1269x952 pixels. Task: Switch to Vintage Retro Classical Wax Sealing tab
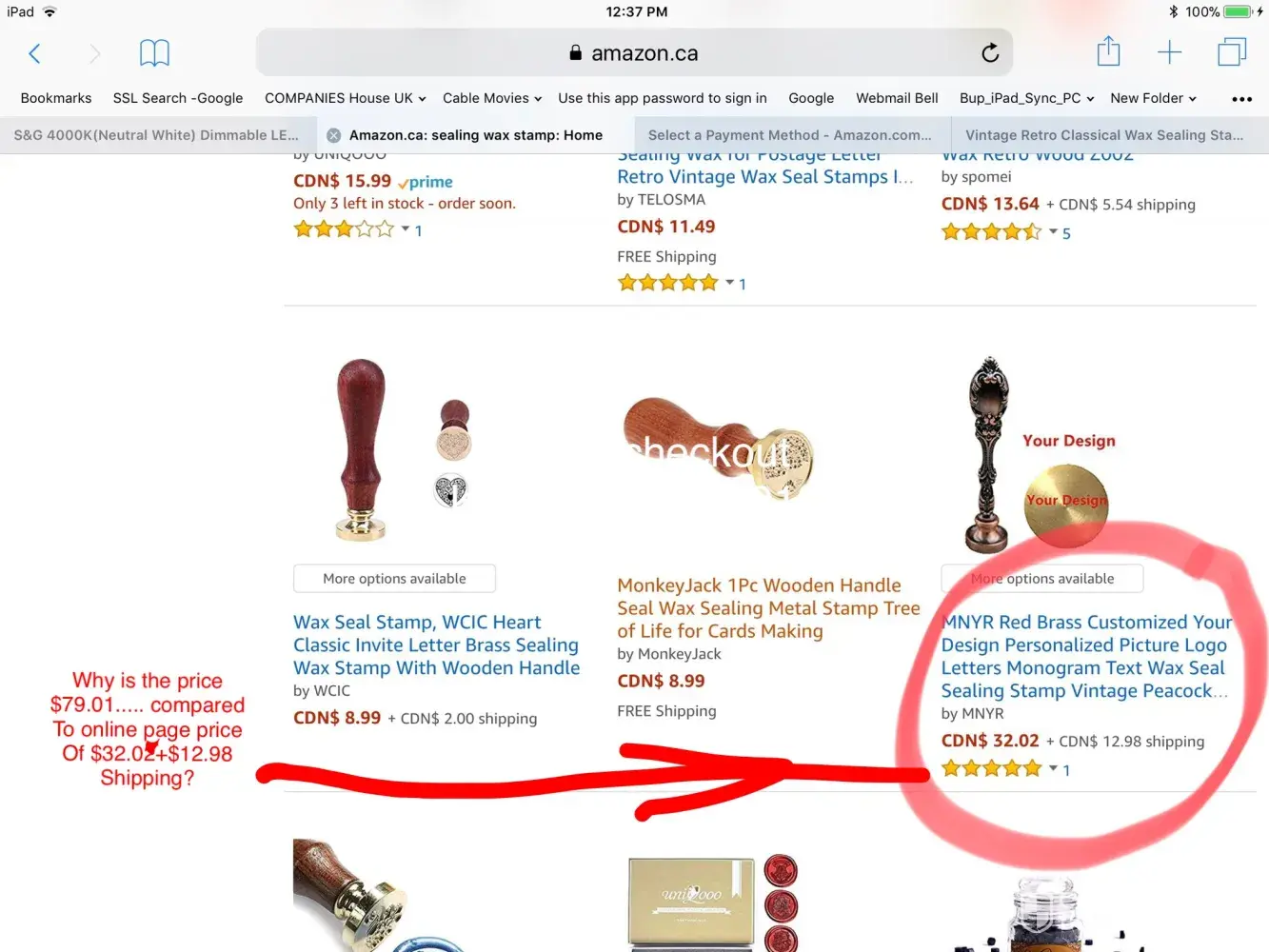click(x=1104, y=135)
